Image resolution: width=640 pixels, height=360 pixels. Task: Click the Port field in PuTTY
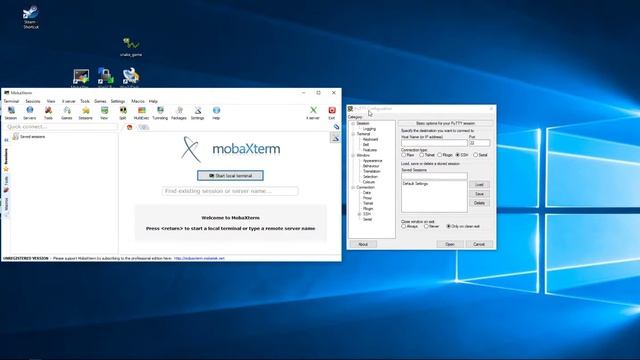click(x=480, y=143)
